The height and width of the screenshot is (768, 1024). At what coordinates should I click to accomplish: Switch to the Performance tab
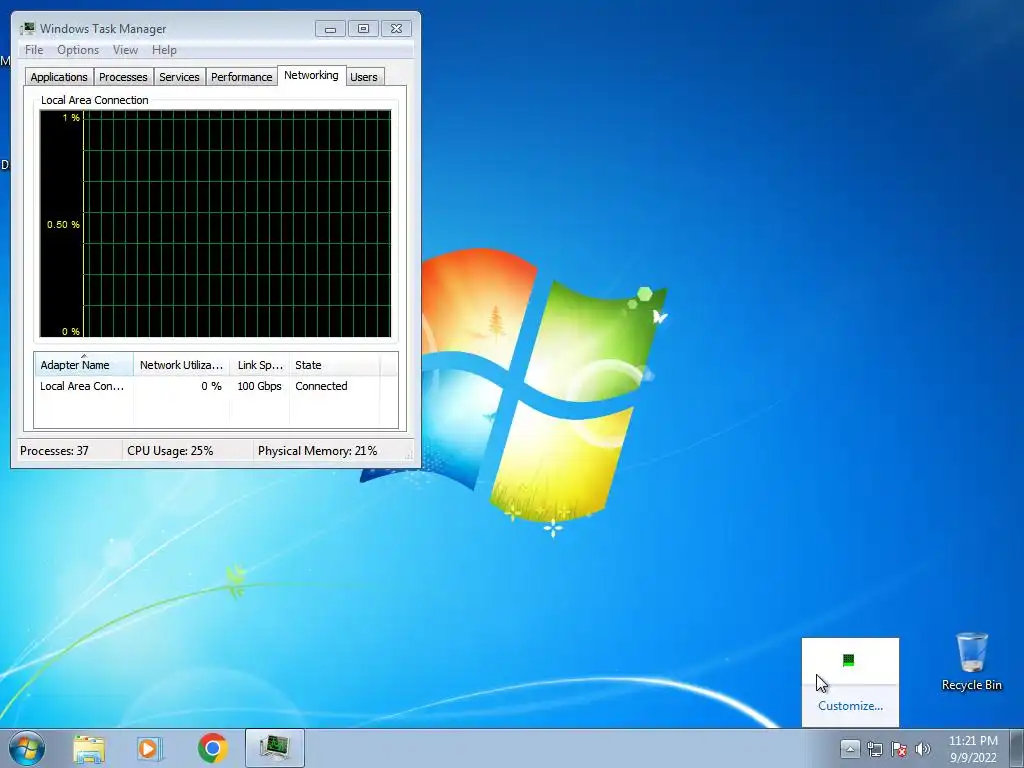tap(241, 77)
